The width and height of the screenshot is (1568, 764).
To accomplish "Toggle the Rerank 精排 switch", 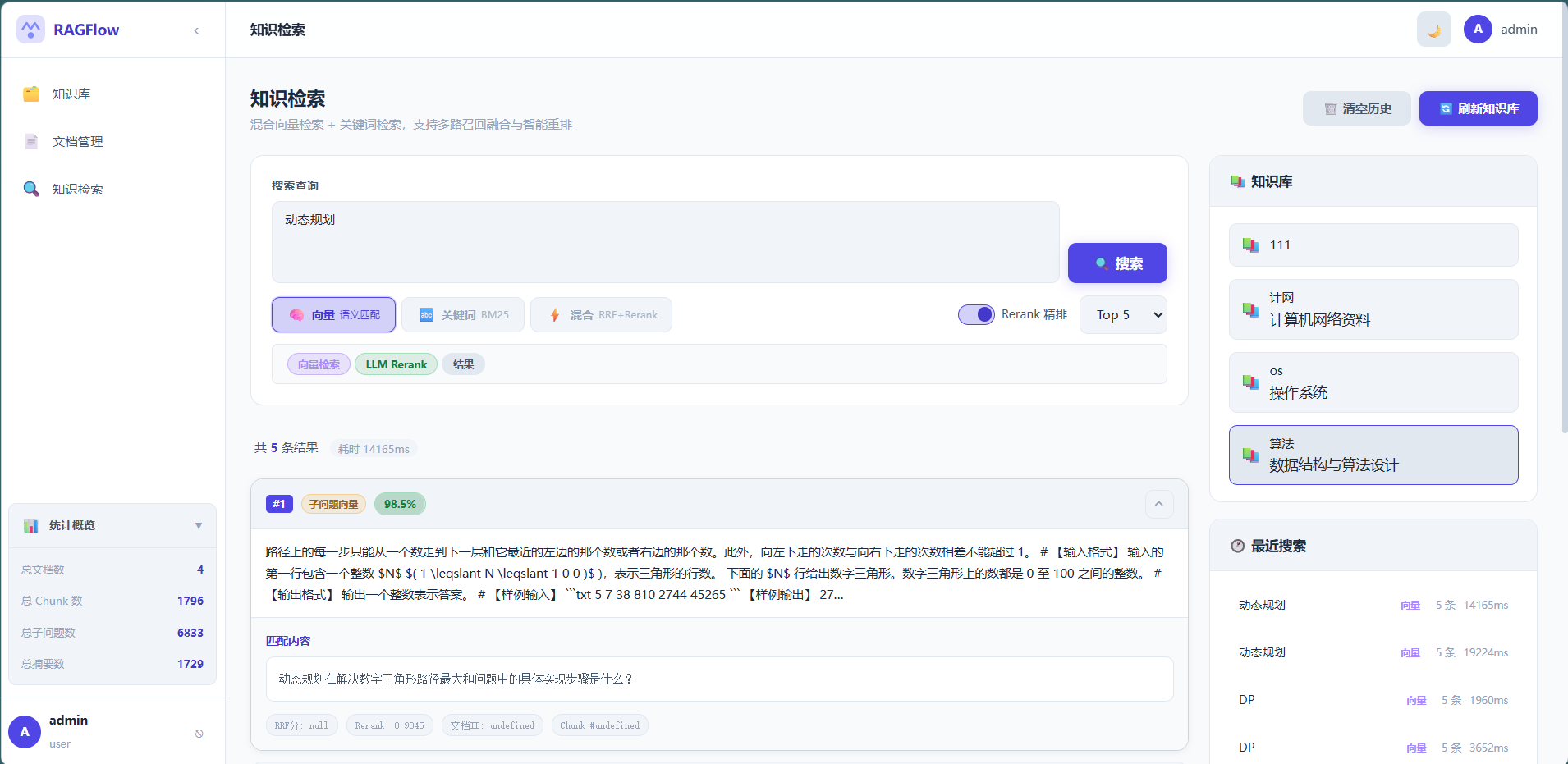I will [976, 315].
